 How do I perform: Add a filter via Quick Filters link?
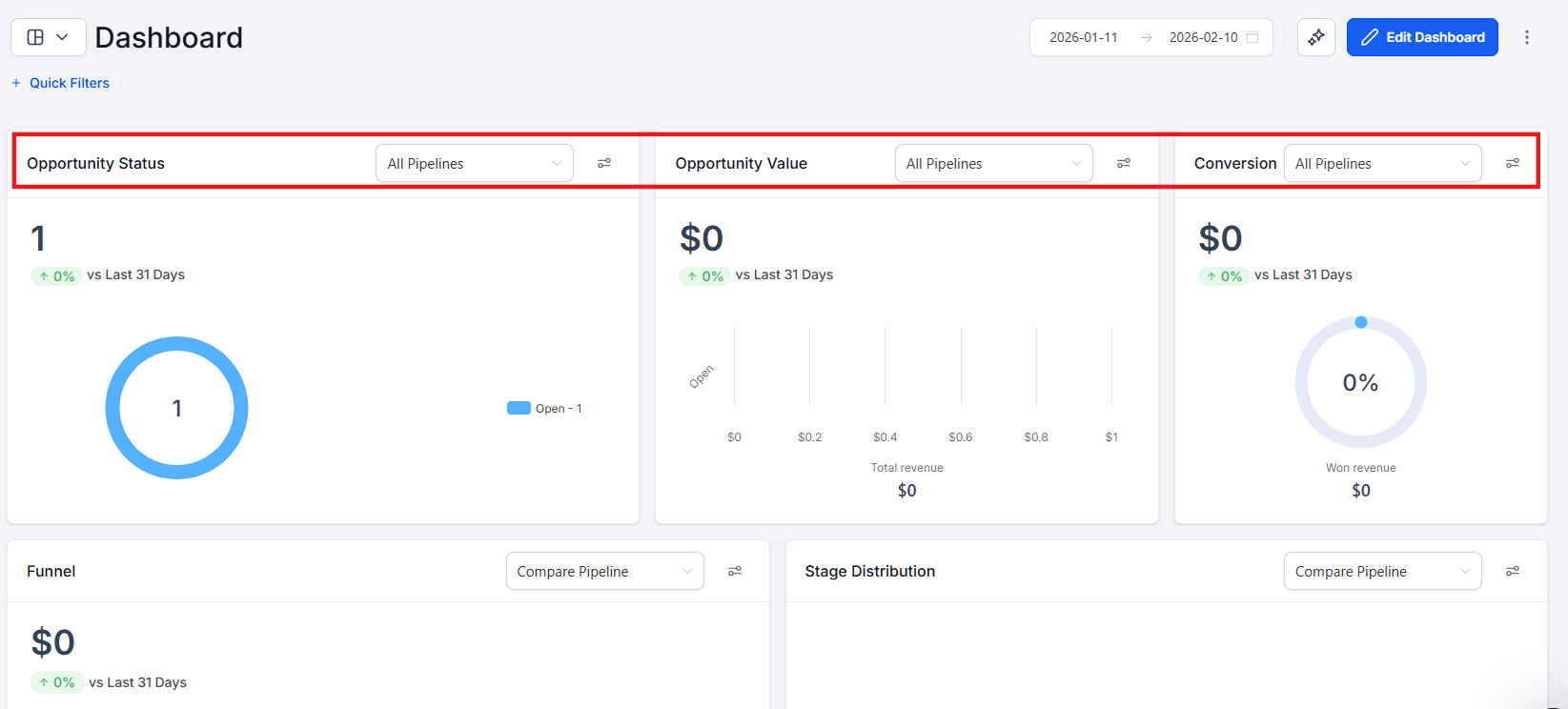pyautogui.click(x=61, y=83)
